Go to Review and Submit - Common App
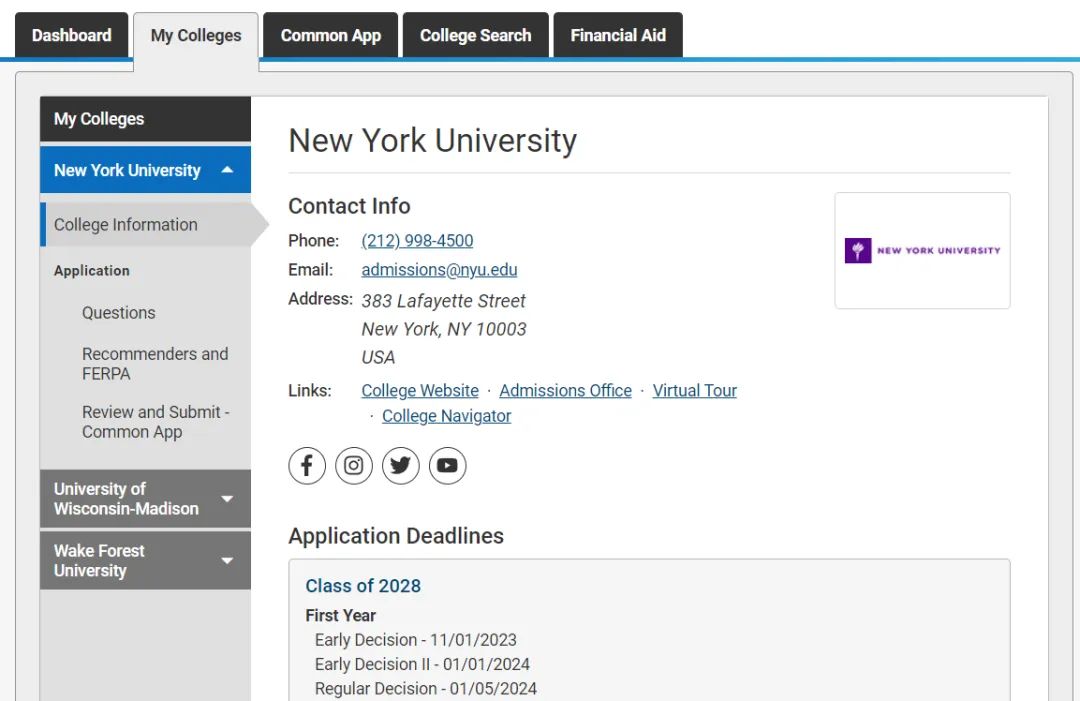The width and height of the screenshot is (1080, 701). coord(155,422)
